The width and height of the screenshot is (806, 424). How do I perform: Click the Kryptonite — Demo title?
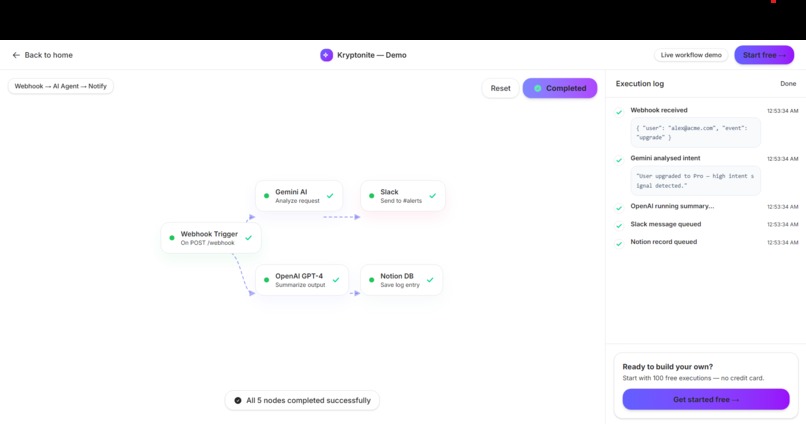click(x=372, y=55)
